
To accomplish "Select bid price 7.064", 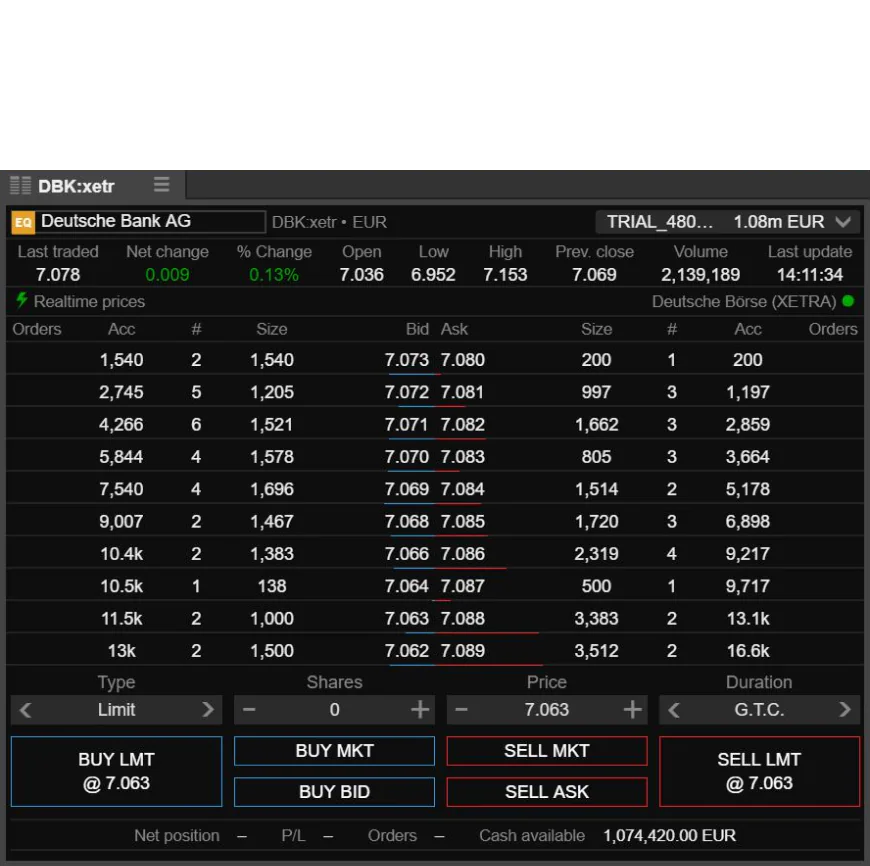I will pos(407,586).
